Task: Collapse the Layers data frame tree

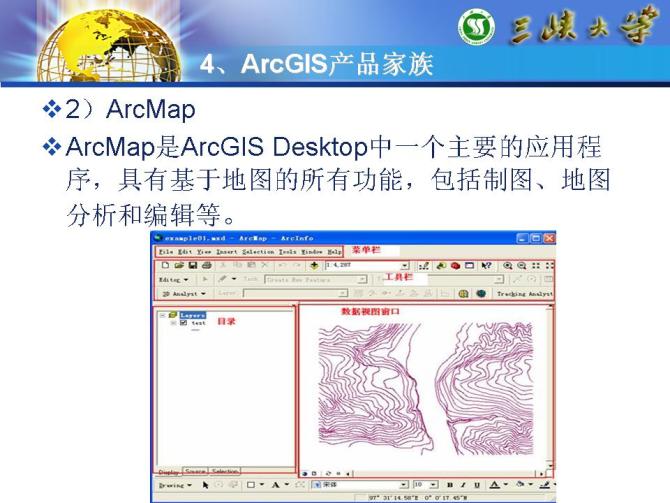Action: click(162, 315)
